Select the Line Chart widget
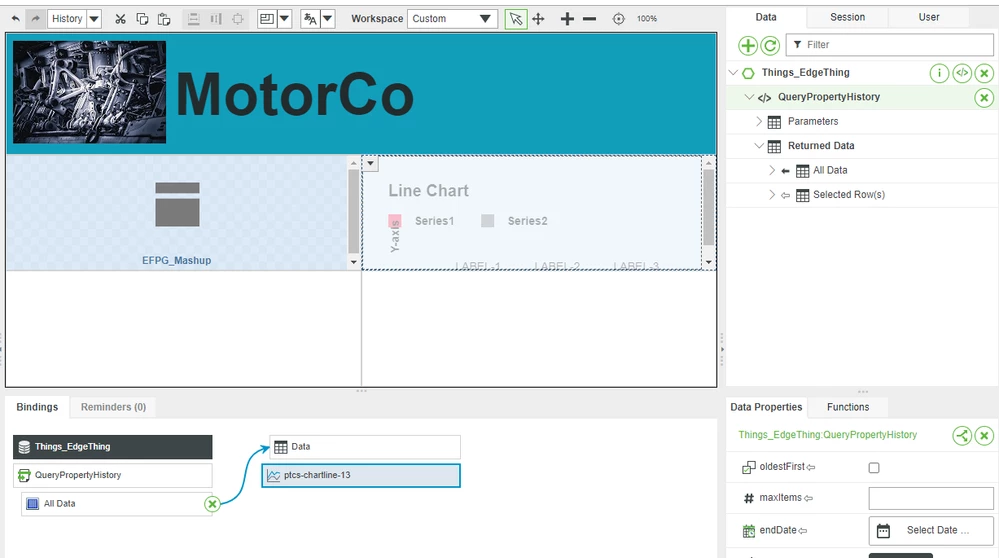The height and width of the screenshot is (558, 999). click(x=534, y=213)
